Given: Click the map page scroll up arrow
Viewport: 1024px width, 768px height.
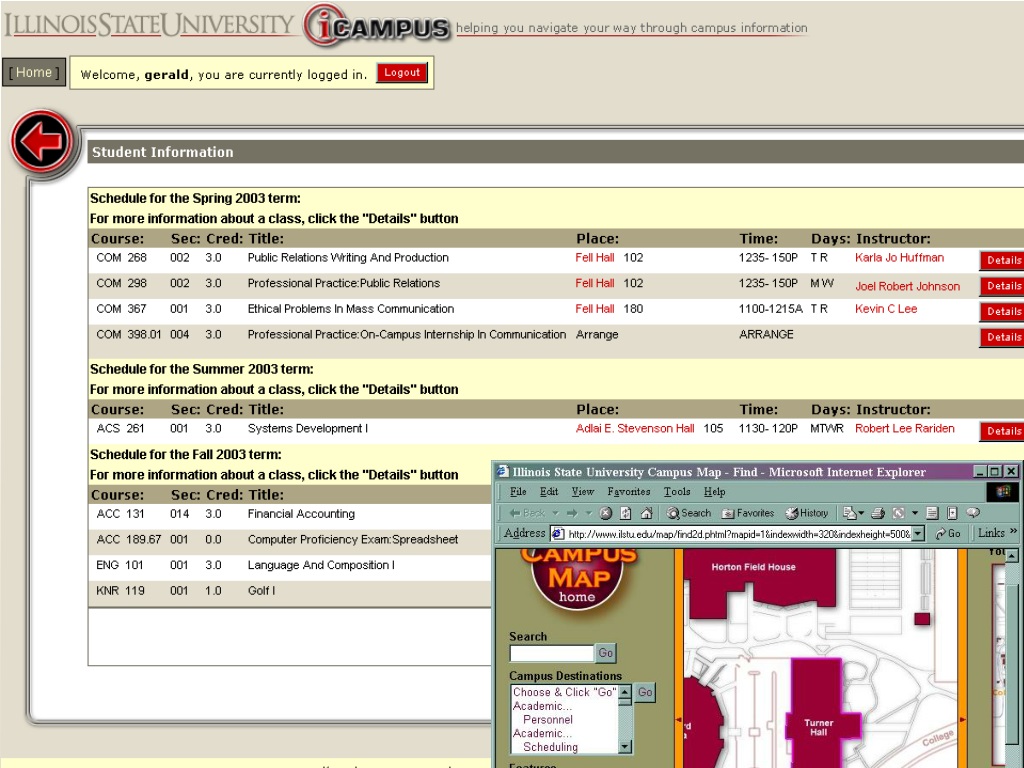Looking at the screenshot, I should pyautogui.click(x=1012, y=556).
